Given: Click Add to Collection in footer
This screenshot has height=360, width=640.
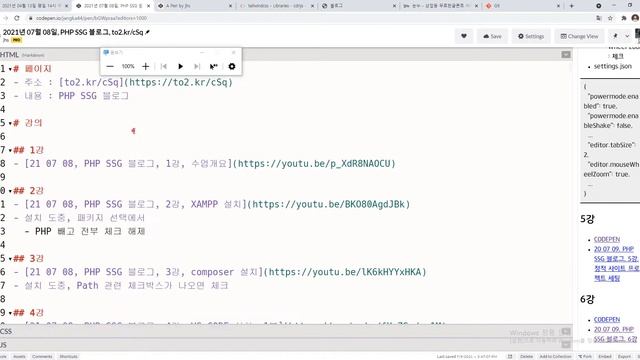Looking at the screenshot, I should pos(555,357).
